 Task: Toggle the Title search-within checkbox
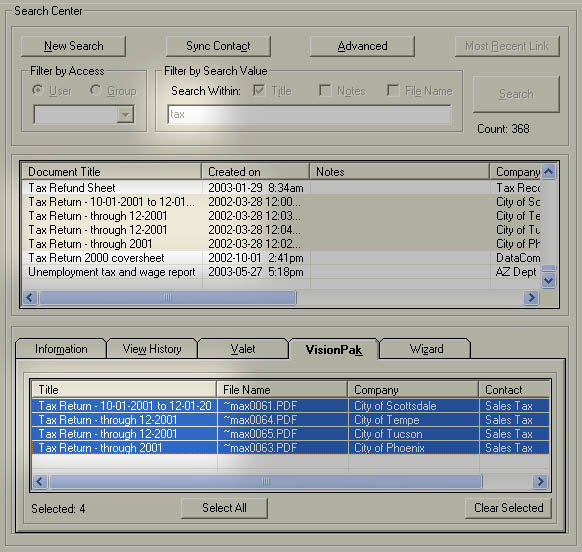pyautogui.click(x=259, y=90)
